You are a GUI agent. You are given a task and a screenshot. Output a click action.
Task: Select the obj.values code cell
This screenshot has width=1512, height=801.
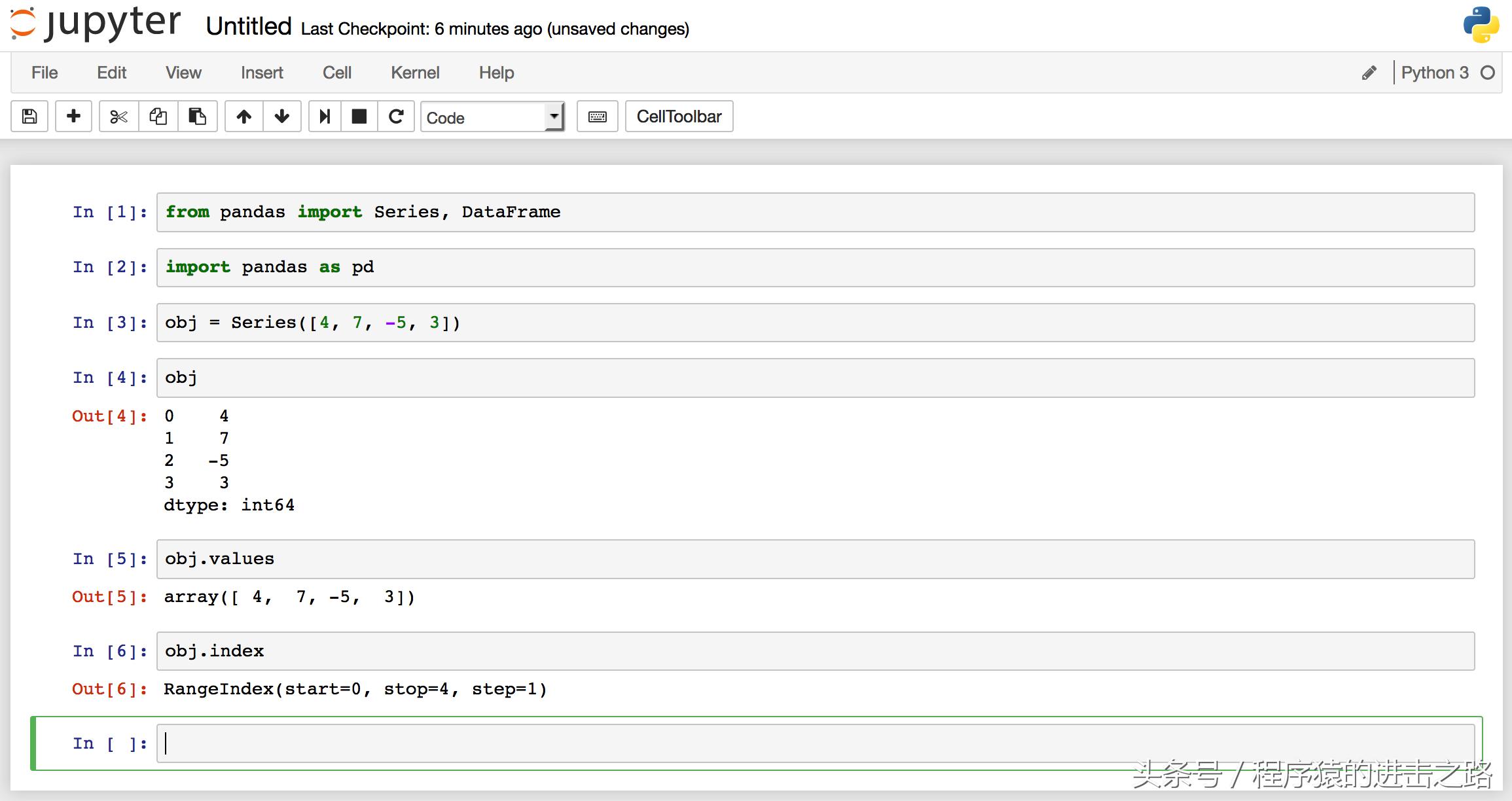814,559
